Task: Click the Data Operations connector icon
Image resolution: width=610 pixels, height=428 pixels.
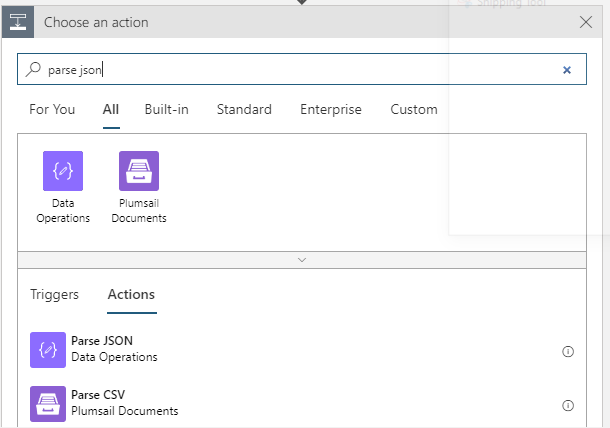Action: point(63,171)
